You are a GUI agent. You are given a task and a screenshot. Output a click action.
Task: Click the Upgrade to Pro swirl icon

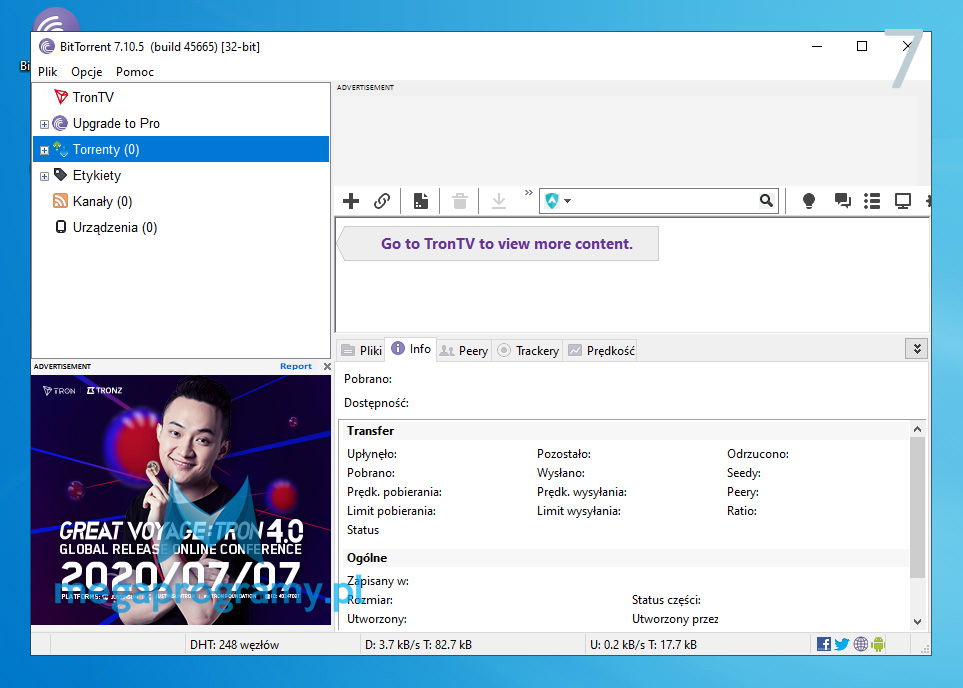(x=60, y=123)
